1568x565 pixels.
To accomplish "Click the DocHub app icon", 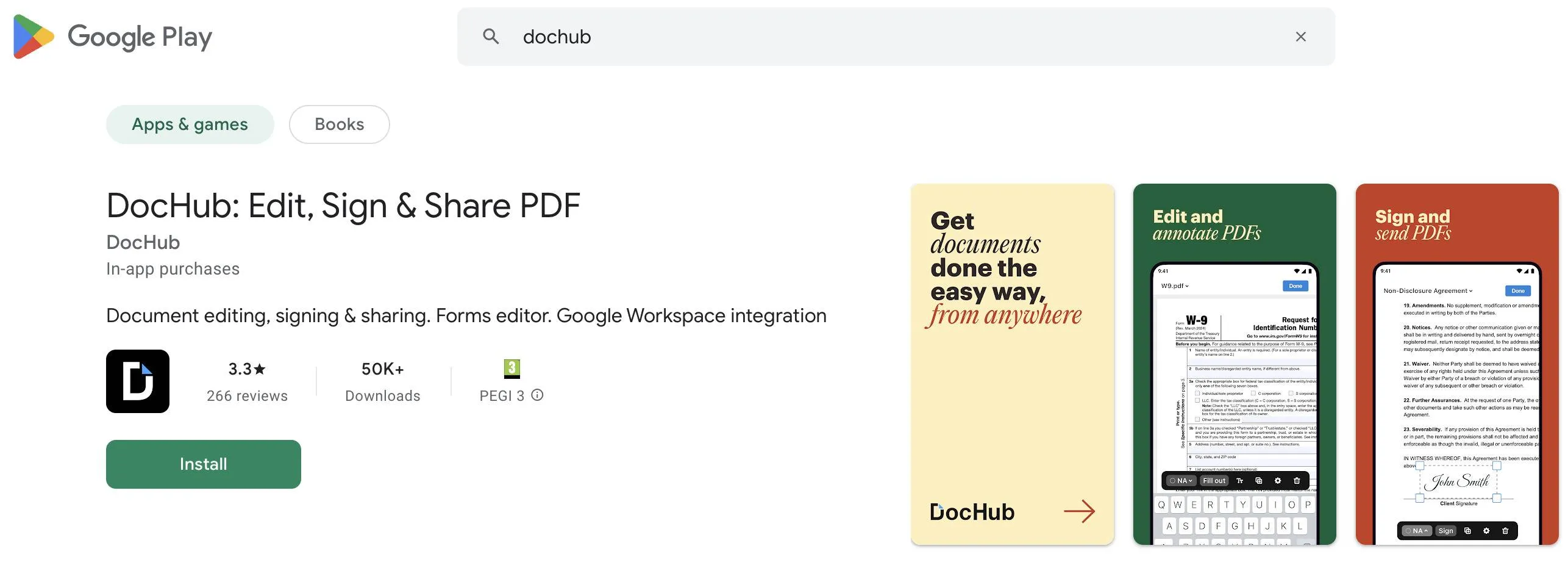I will [x=138, y=381].
